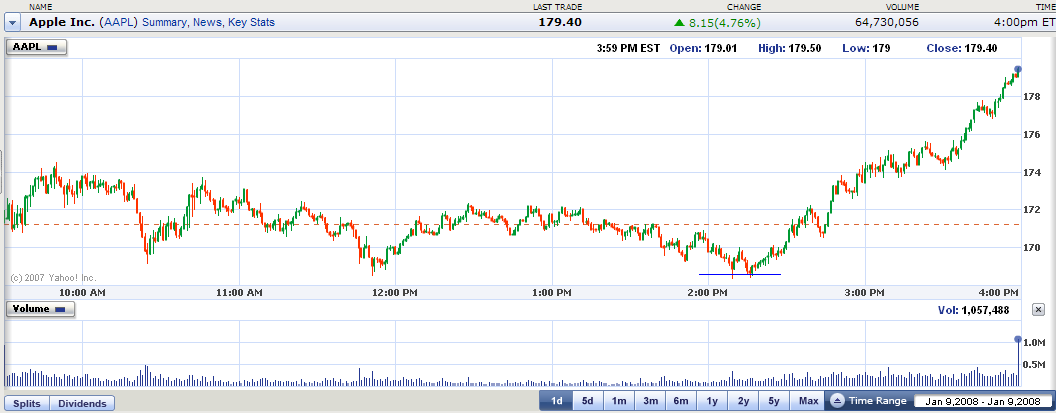Click the Dividends button

(x=82, y=404)
